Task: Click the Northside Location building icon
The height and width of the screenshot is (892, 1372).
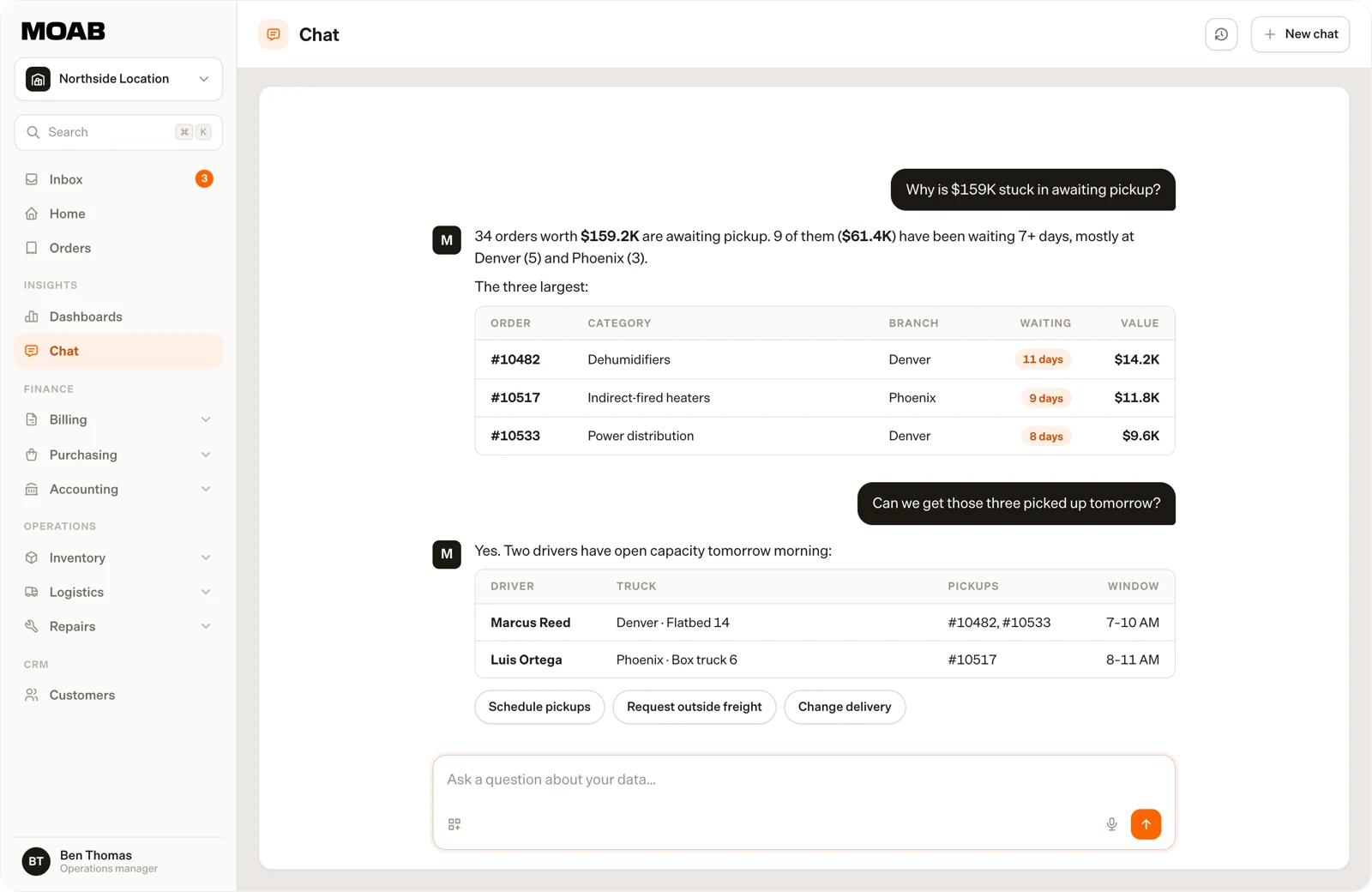Action: coord(38,79)
